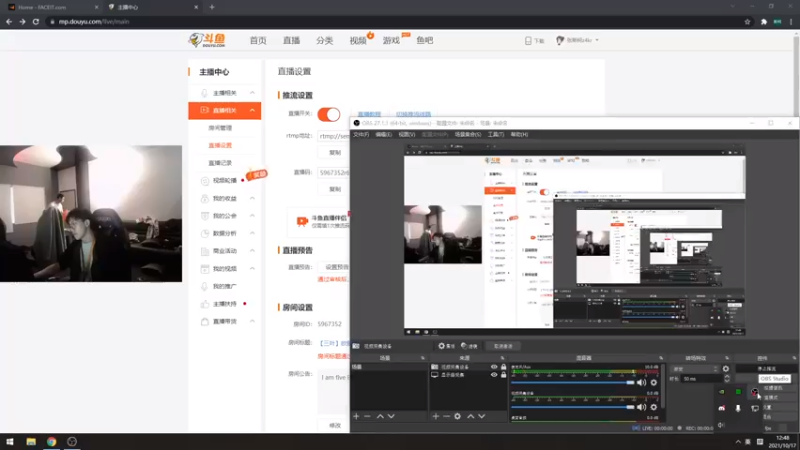800x450 pixels.
Task: Expand the 我的视频 sidebar section
Action: [x=252, y=268]
